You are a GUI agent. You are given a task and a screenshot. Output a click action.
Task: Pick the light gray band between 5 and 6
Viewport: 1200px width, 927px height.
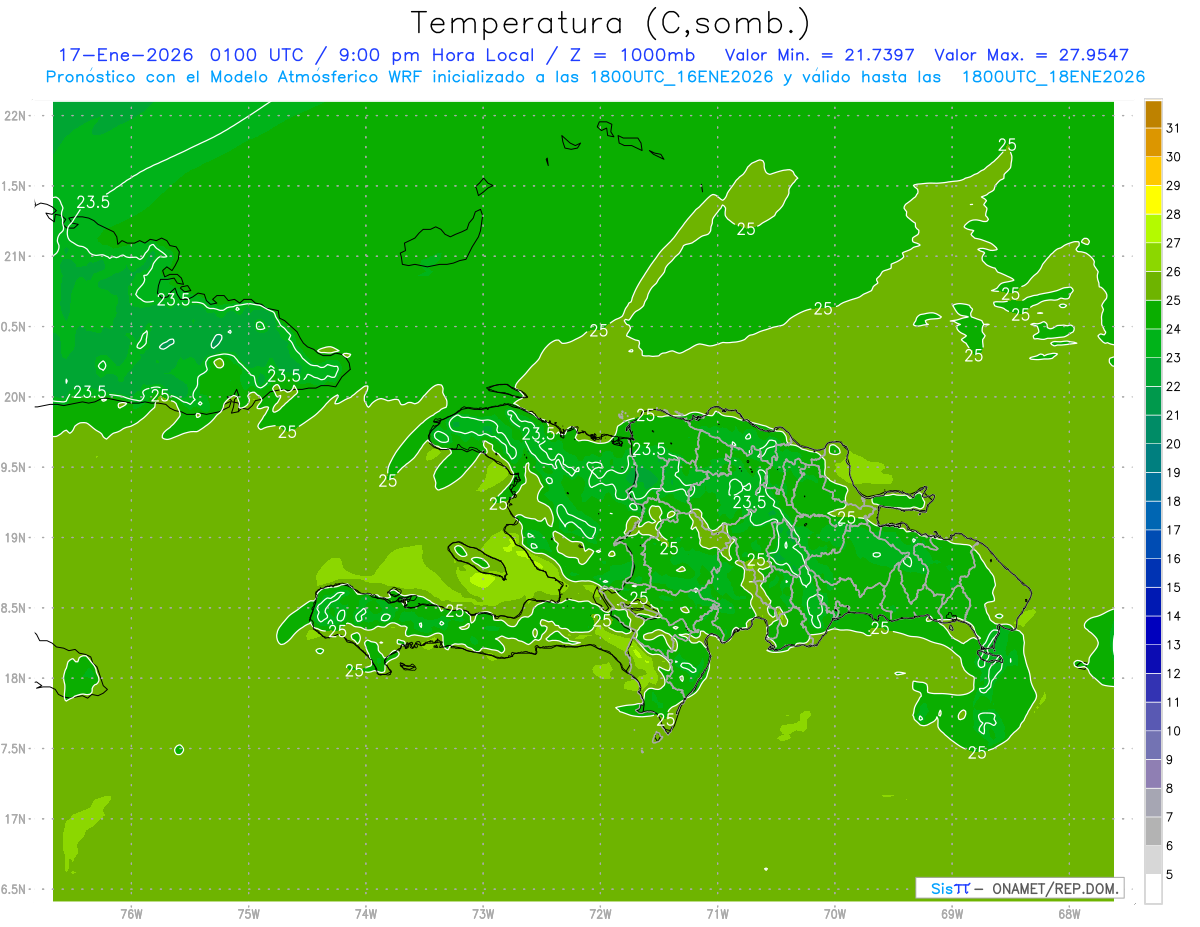click(1153, 859)
